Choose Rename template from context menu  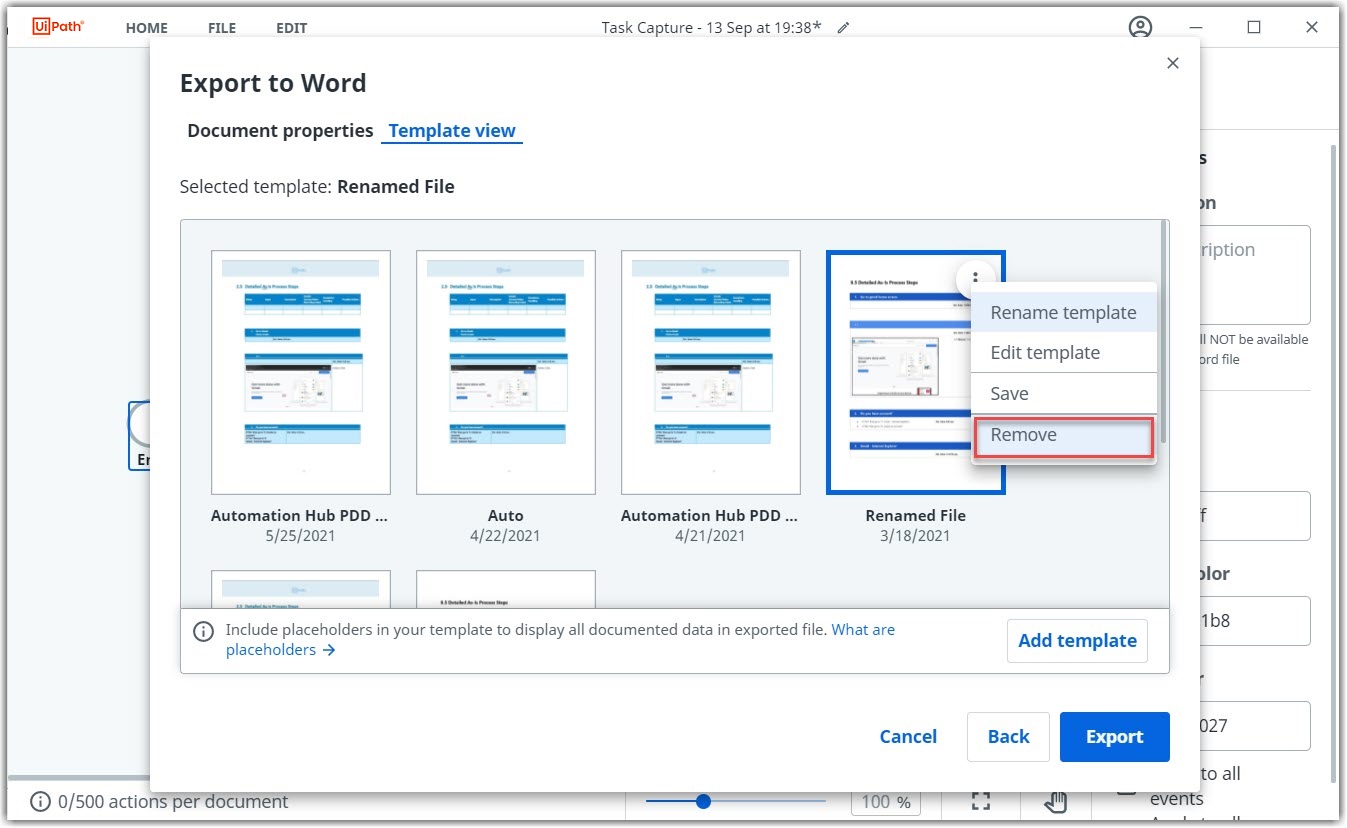(x=1063, y=313)
